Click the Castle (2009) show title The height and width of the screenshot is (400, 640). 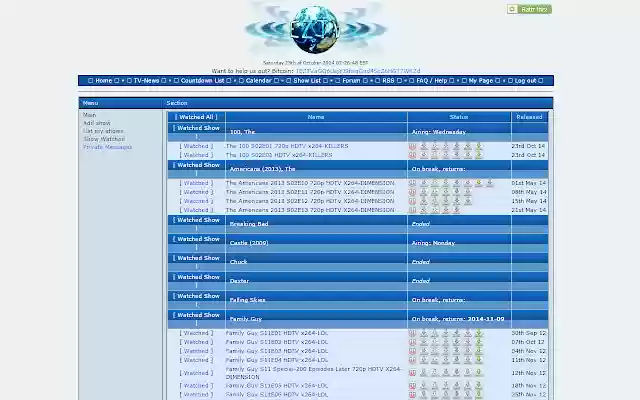[249, 243]
